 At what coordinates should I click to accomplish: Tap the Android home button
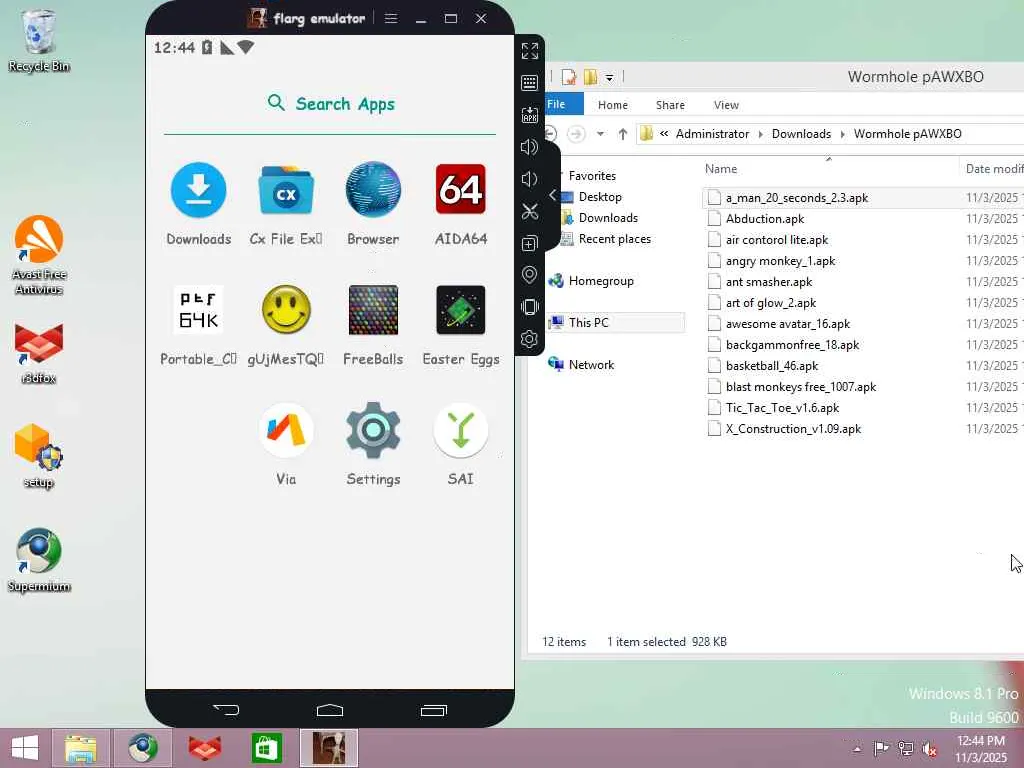pos(330,710)
